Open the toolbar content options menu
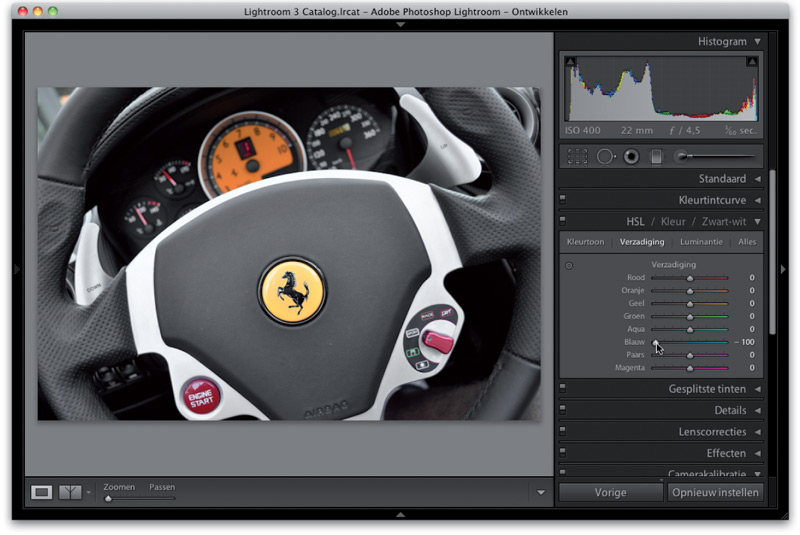800x535 pixels. 541,493
